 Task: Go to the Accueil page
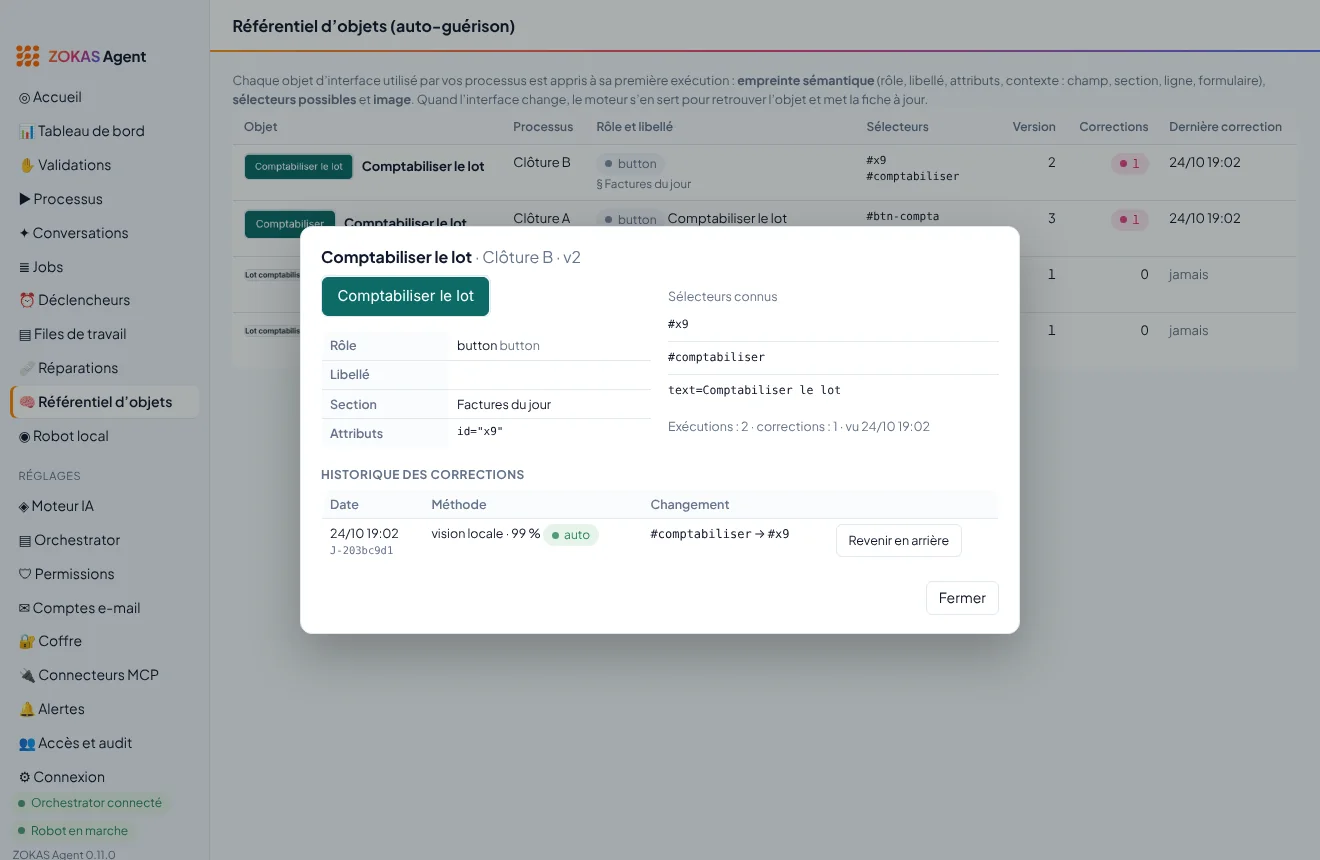pyautogui.click(x=105, y=97)
